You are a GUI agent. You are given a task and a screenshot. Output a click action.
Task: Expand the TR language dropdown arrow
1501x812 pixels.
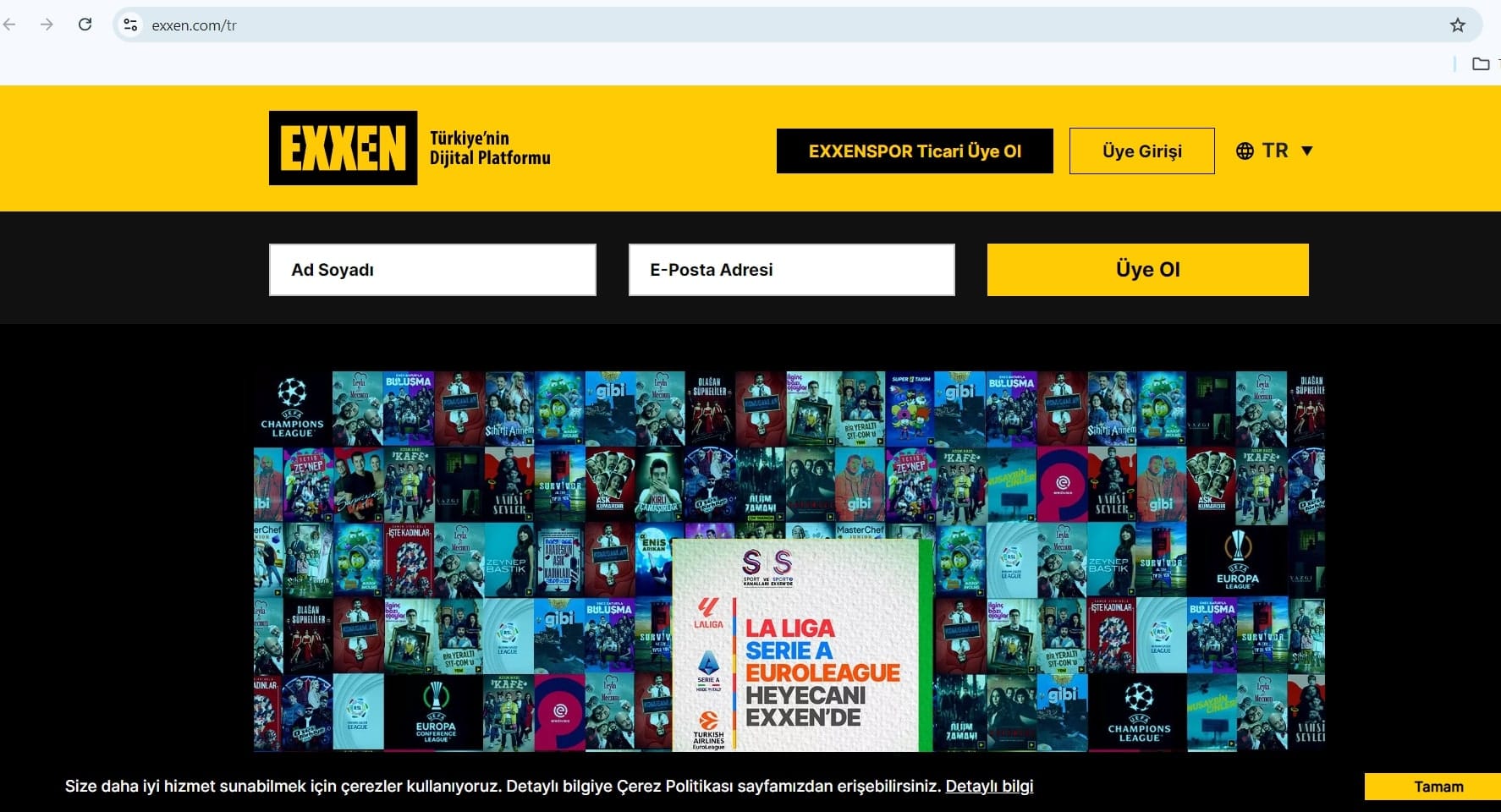[x=1306, y=151]
